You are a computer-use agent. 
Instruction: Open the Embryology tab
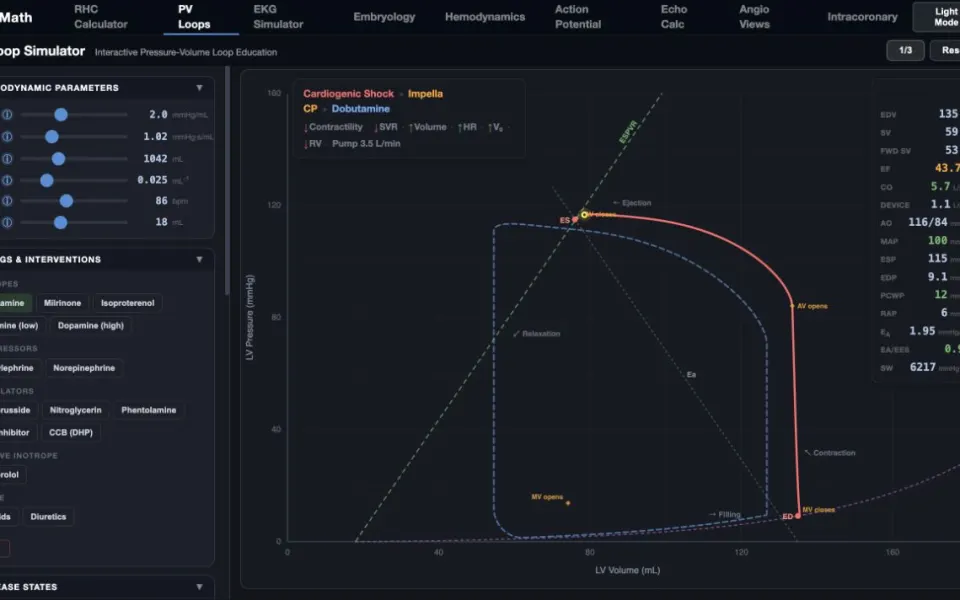[384, 17]
